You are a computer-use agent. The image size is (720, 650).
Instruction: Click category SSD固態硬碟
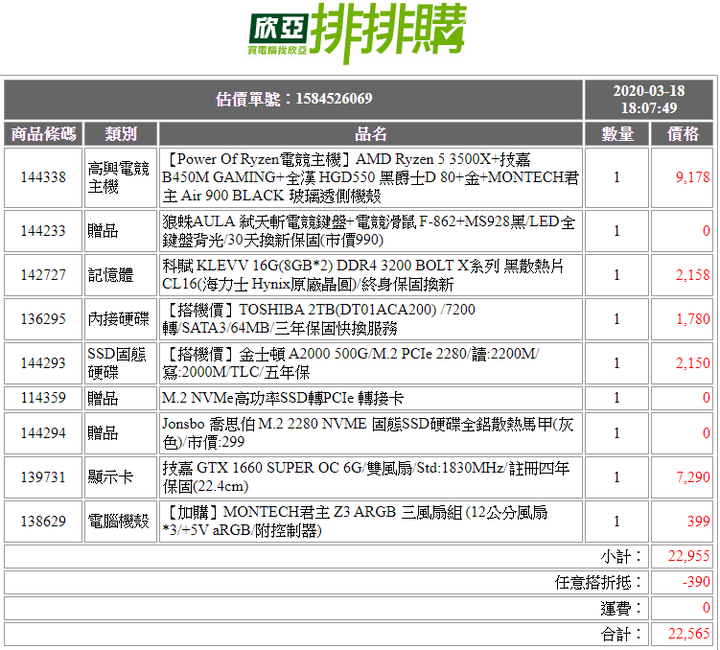click(117, 363)
